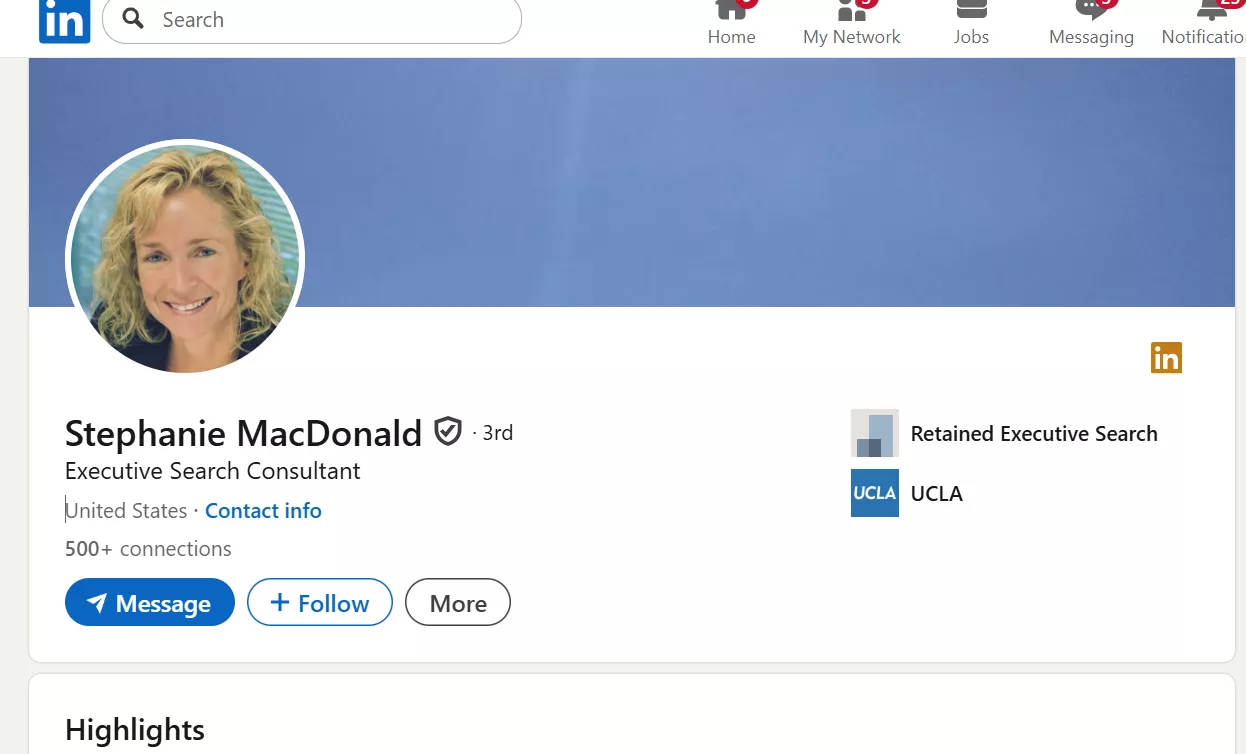Open My Network icon
The image size is (1246, 754).
(x=851, y=10)
